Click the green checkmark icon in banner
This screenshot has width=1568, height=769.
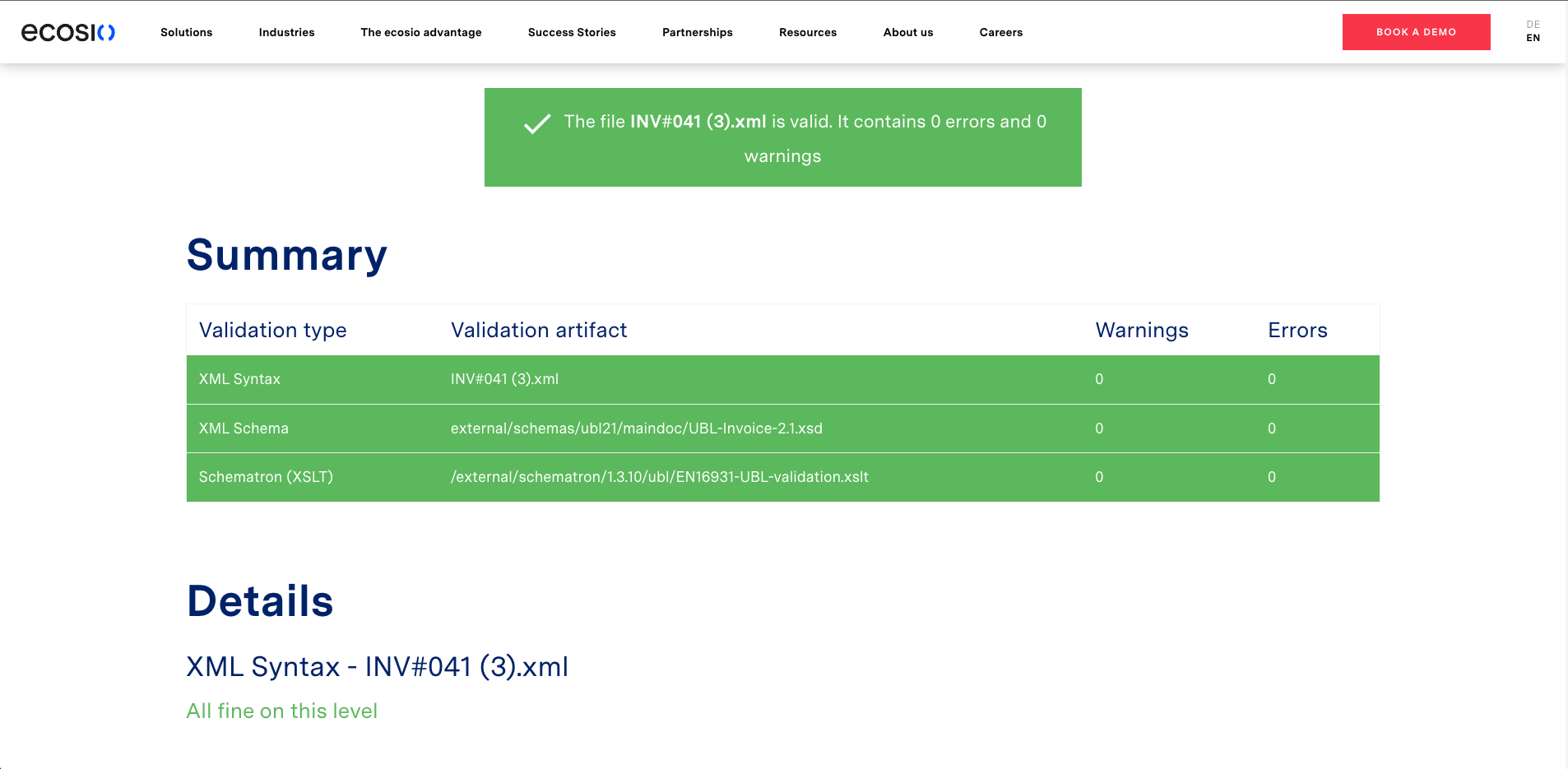pos(537,123)
